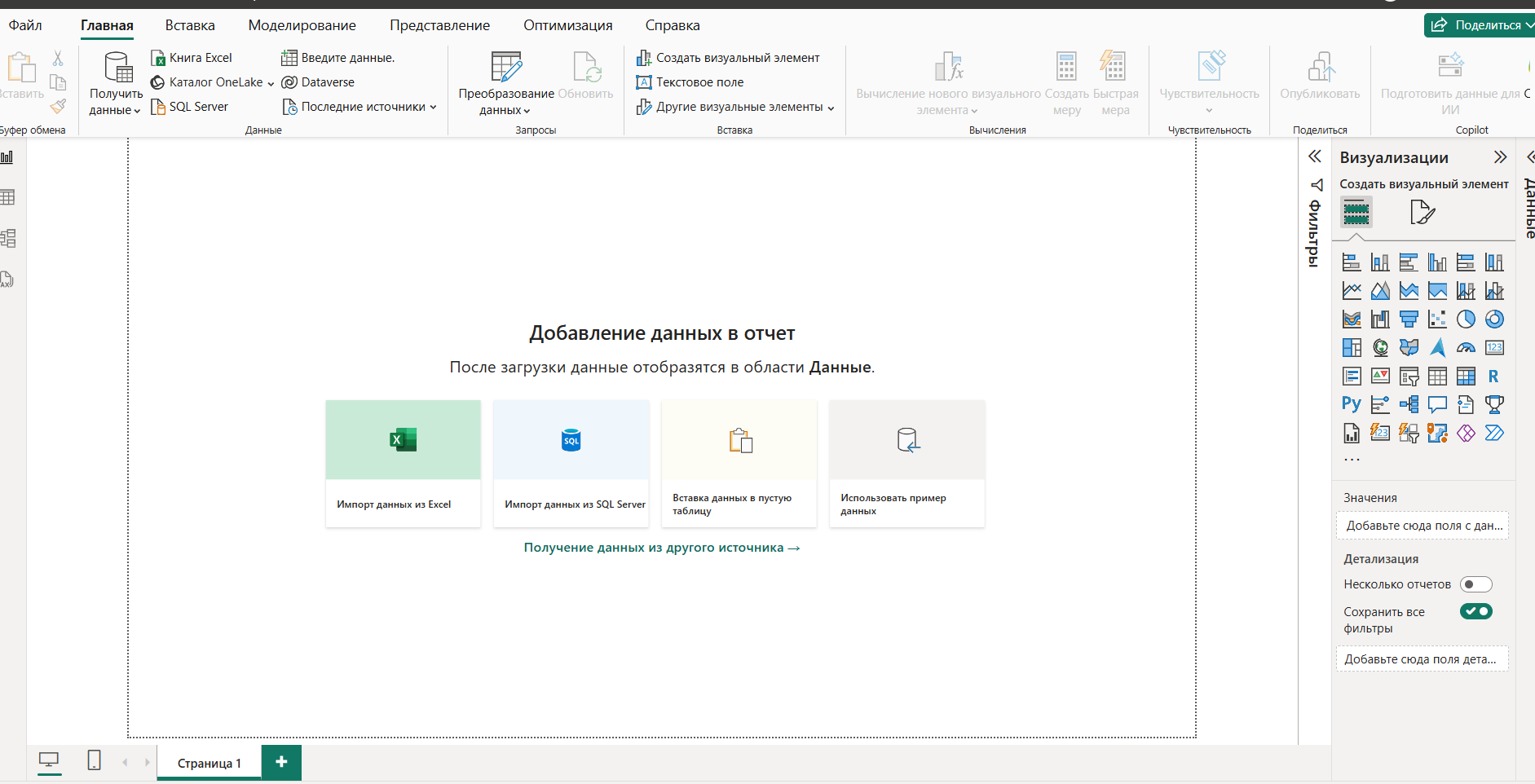Select the pie chart visual
This screenshot has width=1535, height=784.
coord(1467,319)
